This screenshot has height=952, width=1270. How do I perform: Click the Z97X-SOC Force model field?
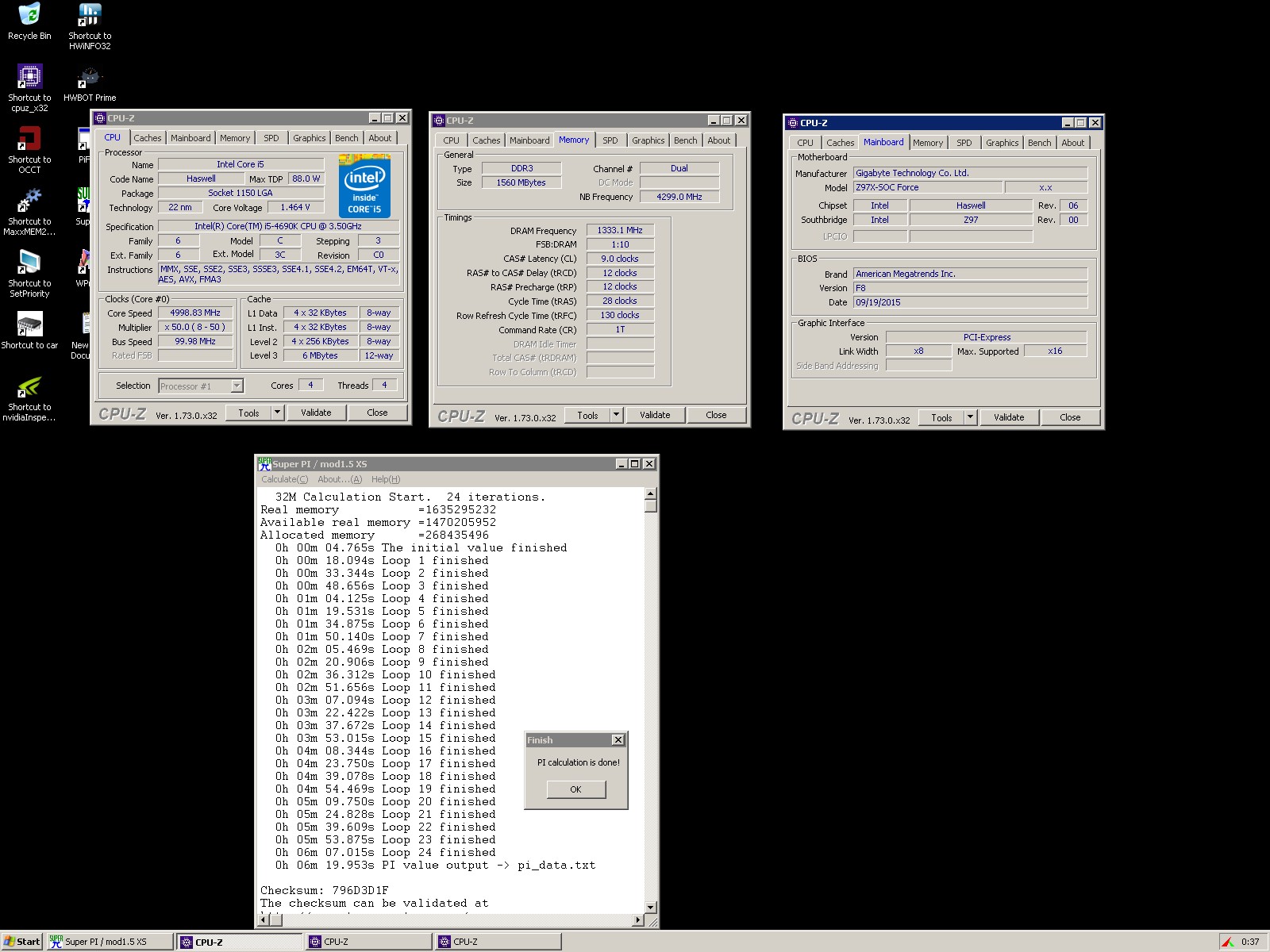tap(927, 187)
